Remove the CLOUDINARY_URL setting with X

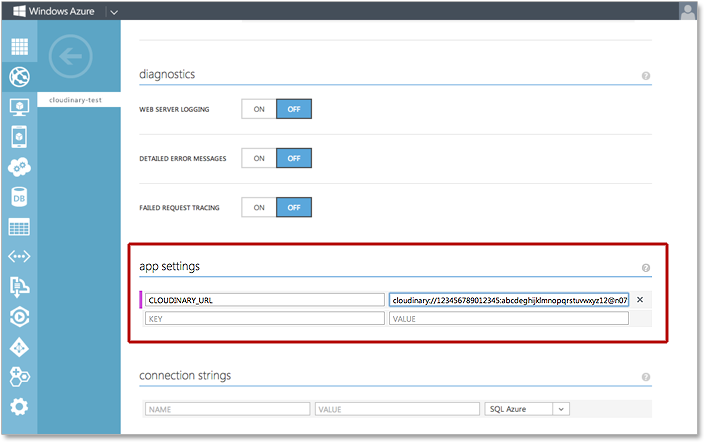click(640, 299)
